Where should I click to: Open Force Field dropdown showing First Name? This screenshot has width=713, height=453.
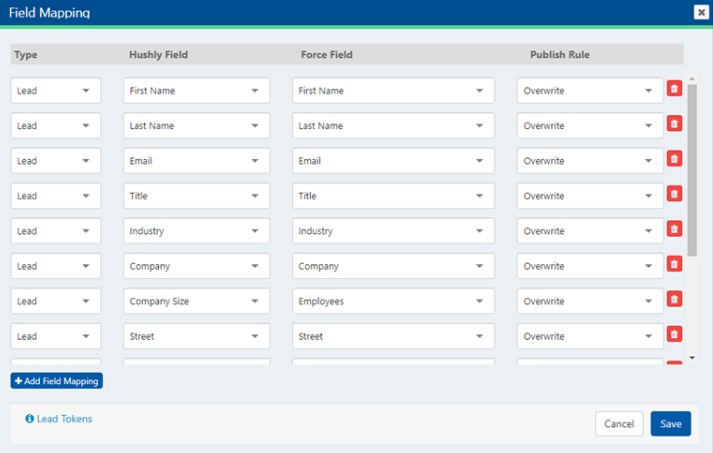393,91
